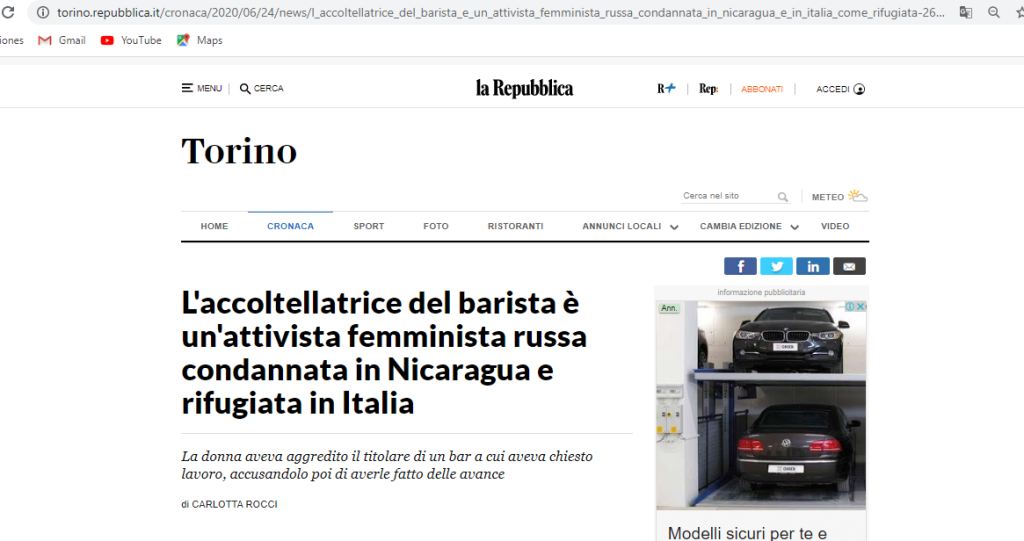Open the hamburger MENU

click(x=202, y=88)
